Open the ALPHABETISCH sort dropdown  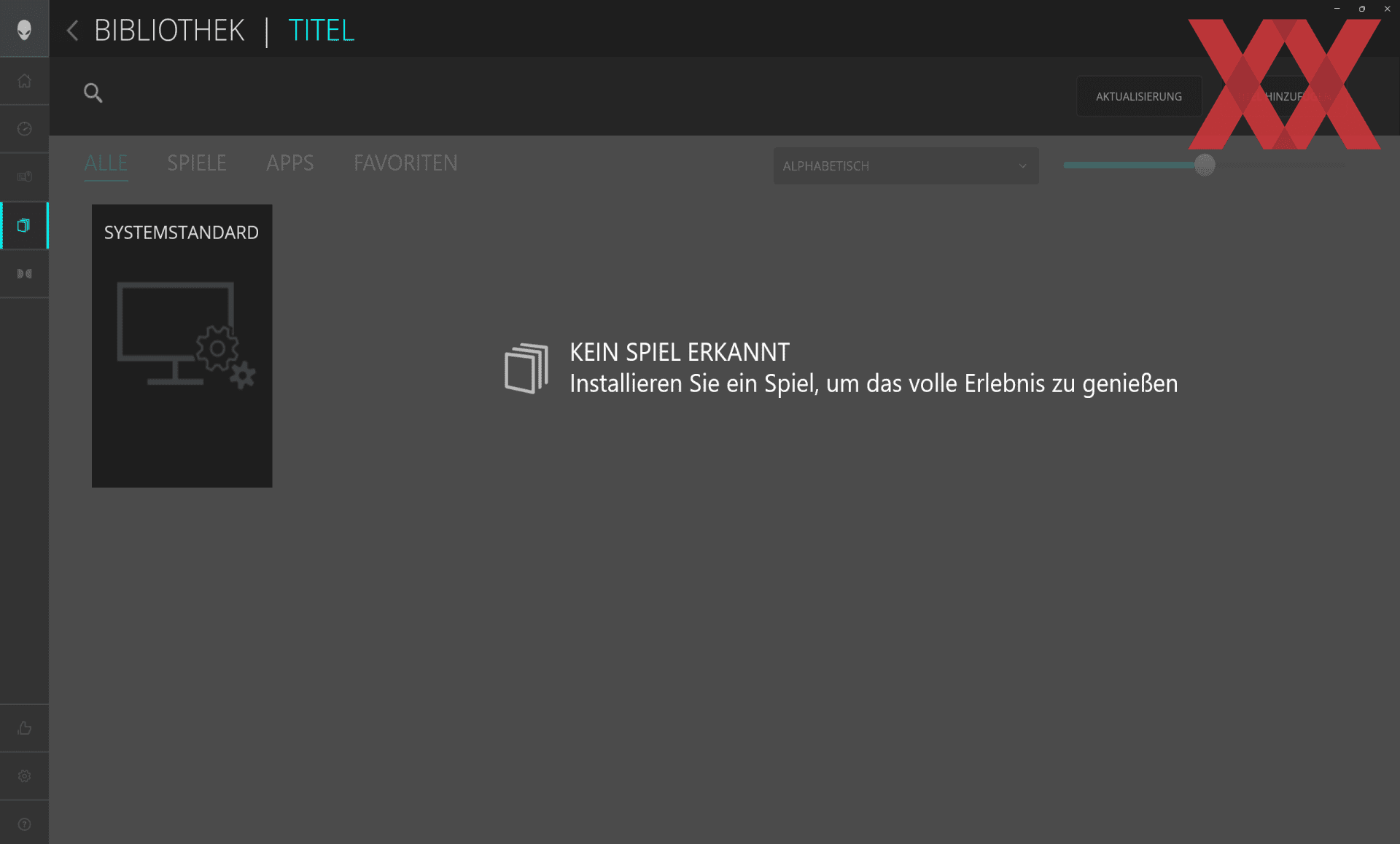point(906,166)
